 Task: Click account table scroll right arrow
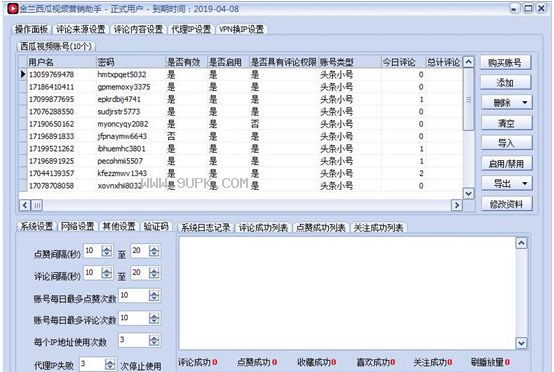pyautogui.click(x=456, y=205)
